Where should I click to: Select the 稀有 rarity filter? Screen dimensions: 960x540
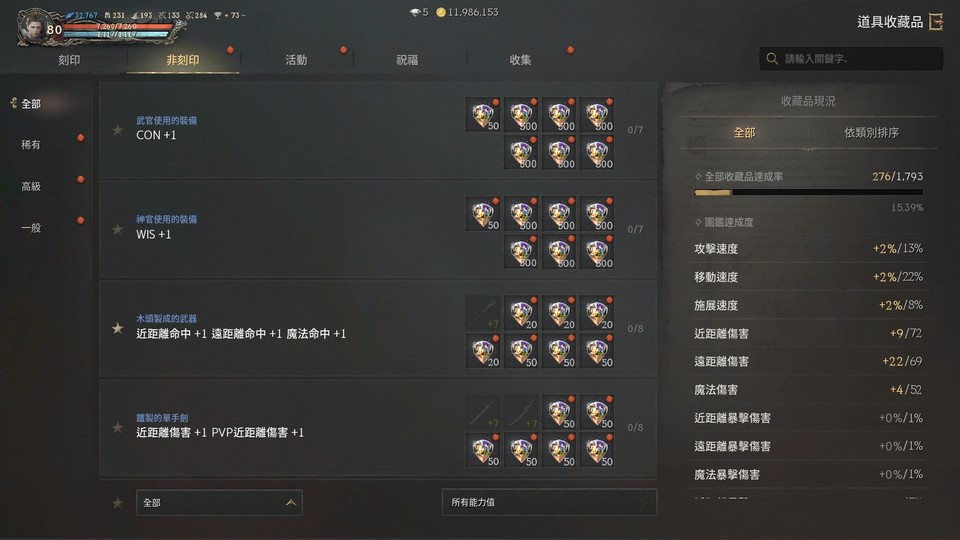point(31,145)
